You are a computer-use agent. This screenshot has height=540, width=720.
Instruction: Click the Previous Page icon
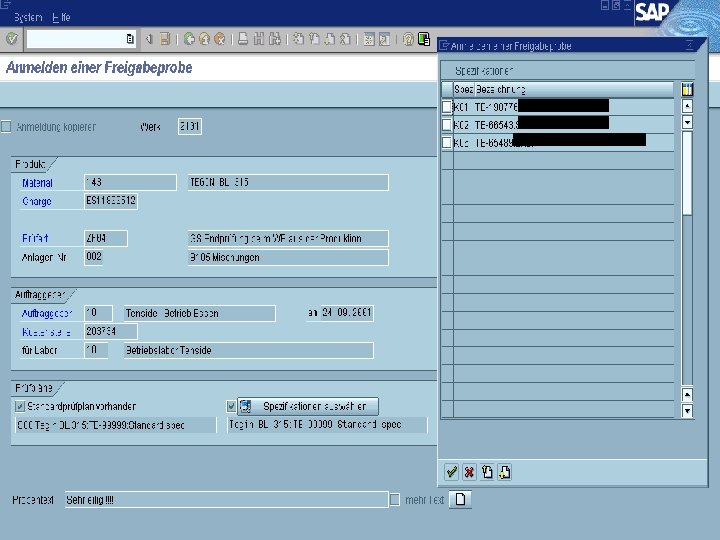(x=314, y=39)
